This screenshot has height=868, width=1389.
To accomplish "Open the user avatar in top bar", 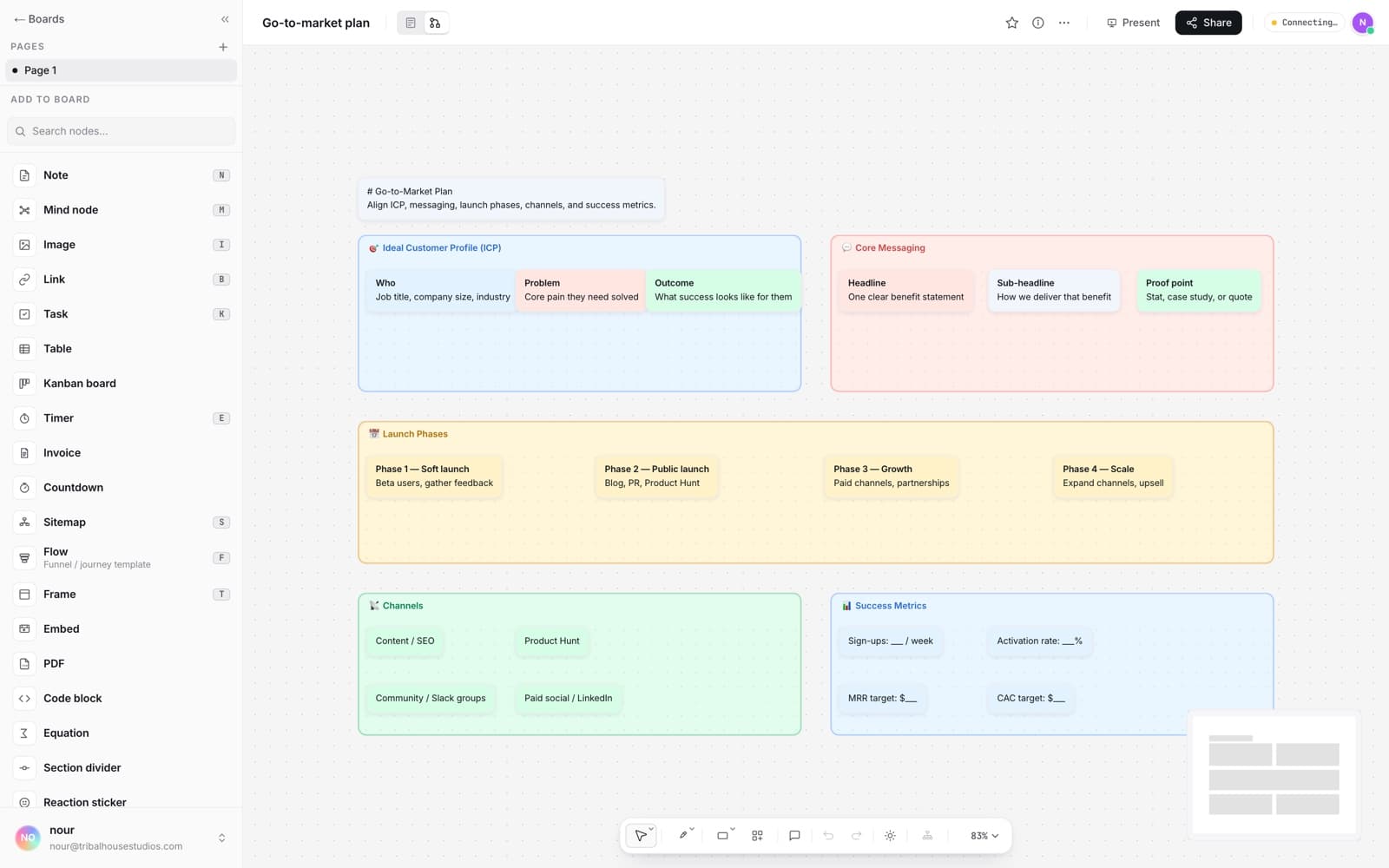I will tap(1363, 23).
